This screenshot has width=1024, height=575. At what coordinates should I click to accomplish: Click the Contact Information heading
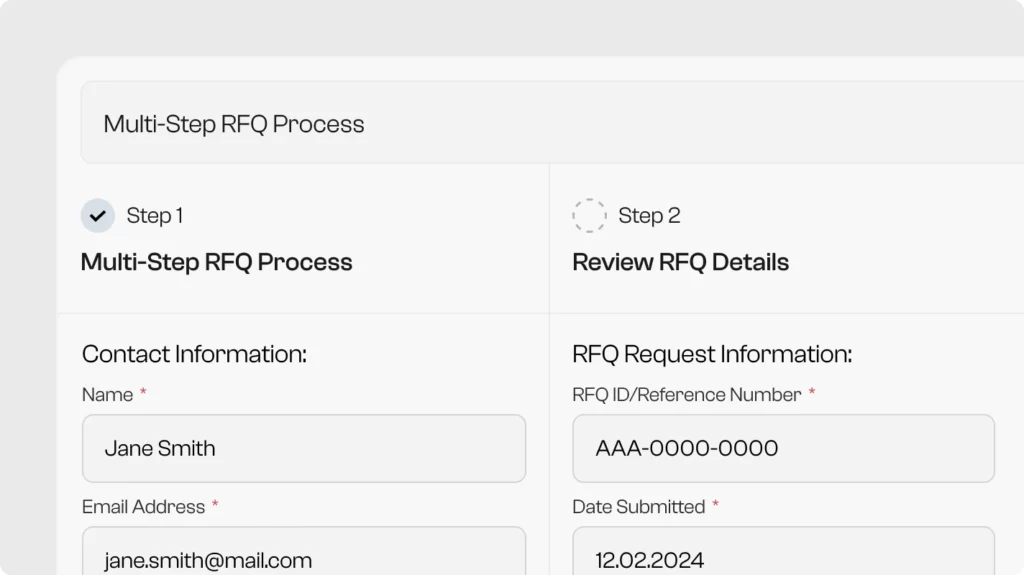[x=194, y=354]
